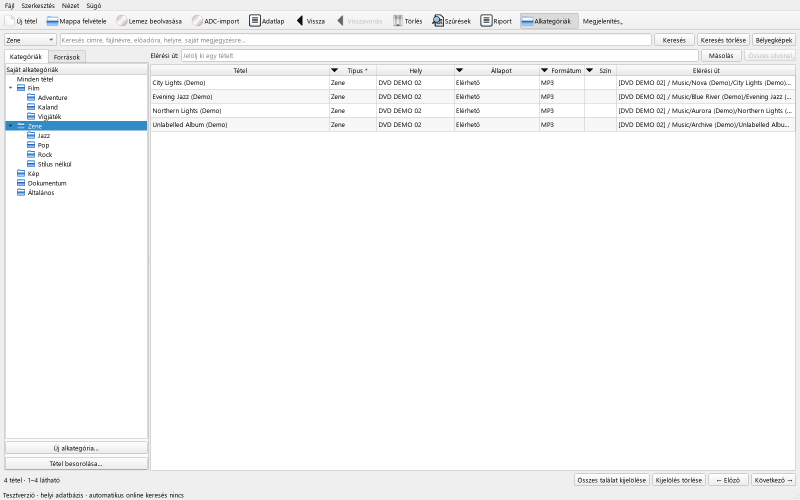This screenshot has width=800, height=500.
Task: Click the Kaland subcategory icon
Action: [31, 107]
